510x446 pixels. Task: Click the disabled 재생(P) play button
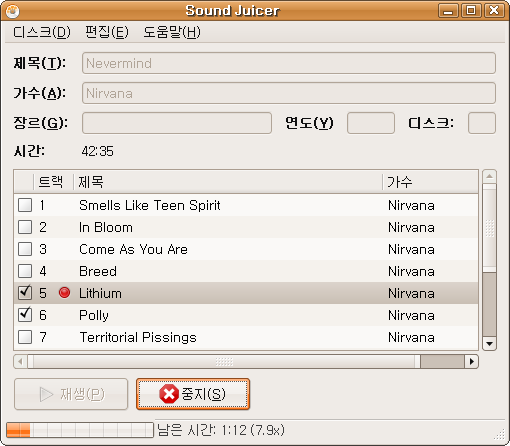click(71, 394)
